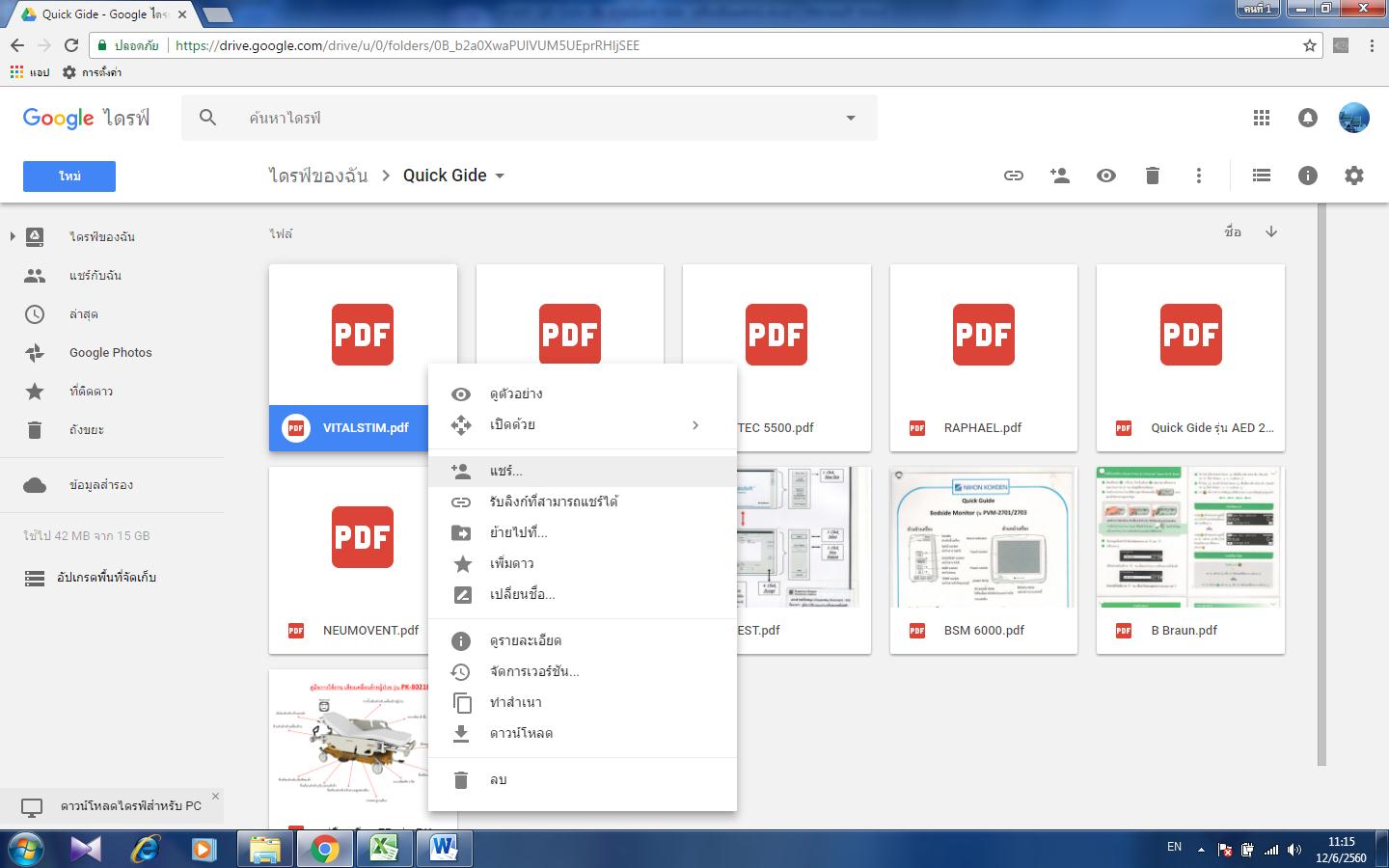Open Google Chrome from the taskbar
The image size is (1389, 868).
click(325, 849)
